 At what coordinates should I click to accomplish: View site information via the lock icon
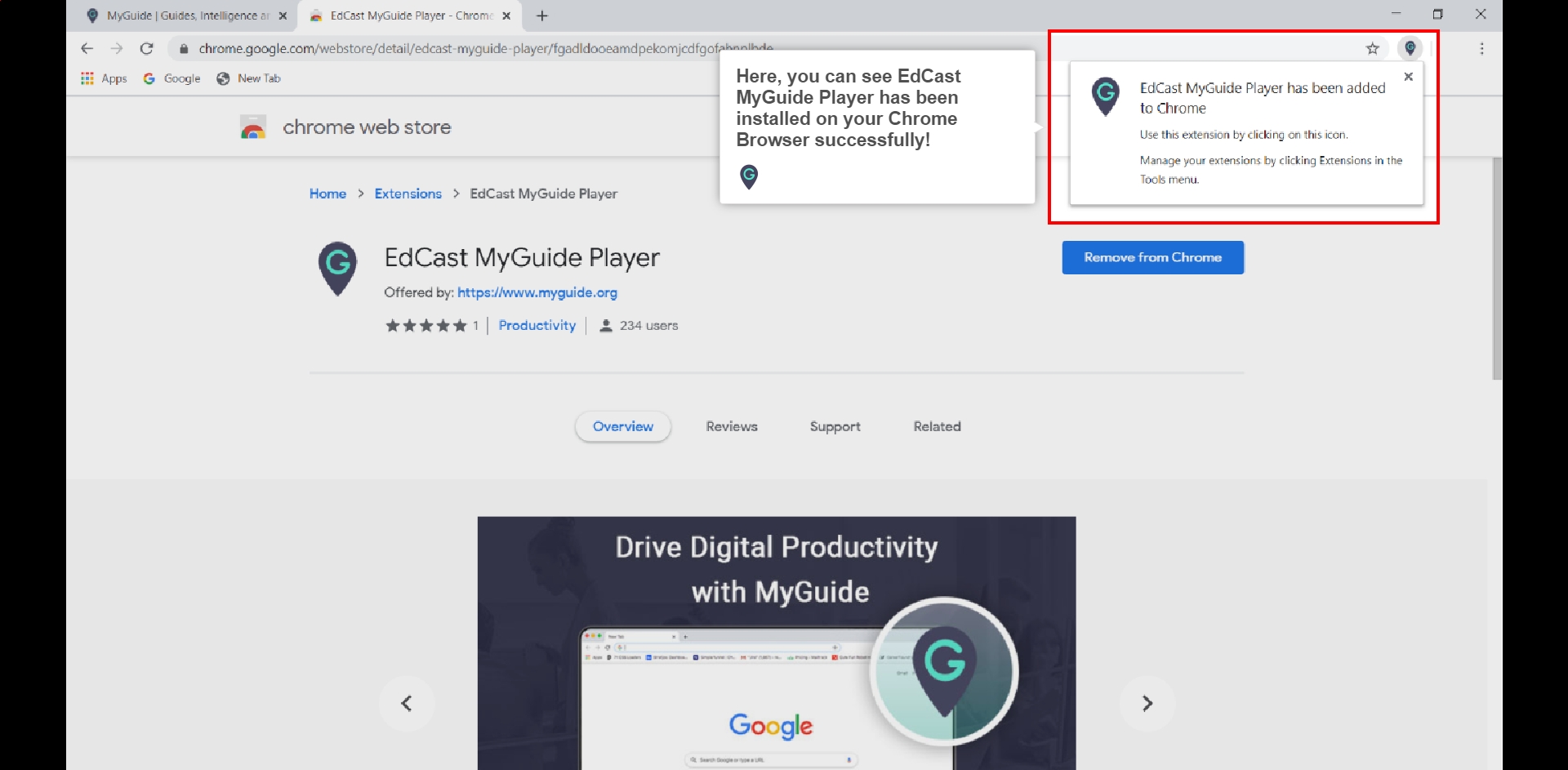pos(184,49)
